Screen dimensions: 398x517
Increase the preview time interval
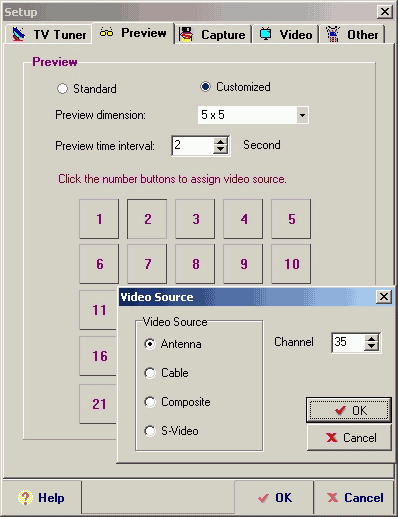(220, 142)
